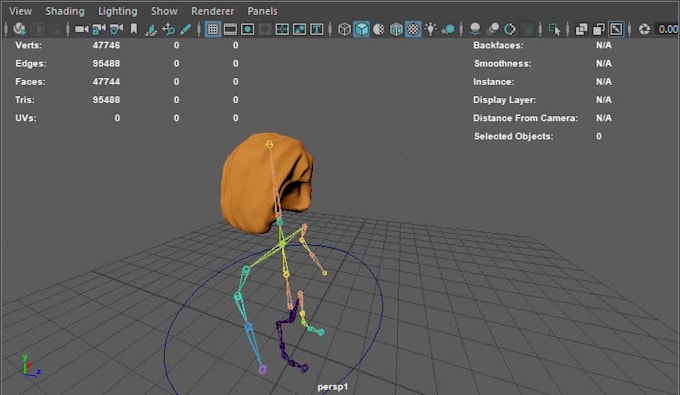Click the Smooth Shade All cube icon
Image resolution: width=680 pixels, height=395 pixels.
tap(361, 29)
